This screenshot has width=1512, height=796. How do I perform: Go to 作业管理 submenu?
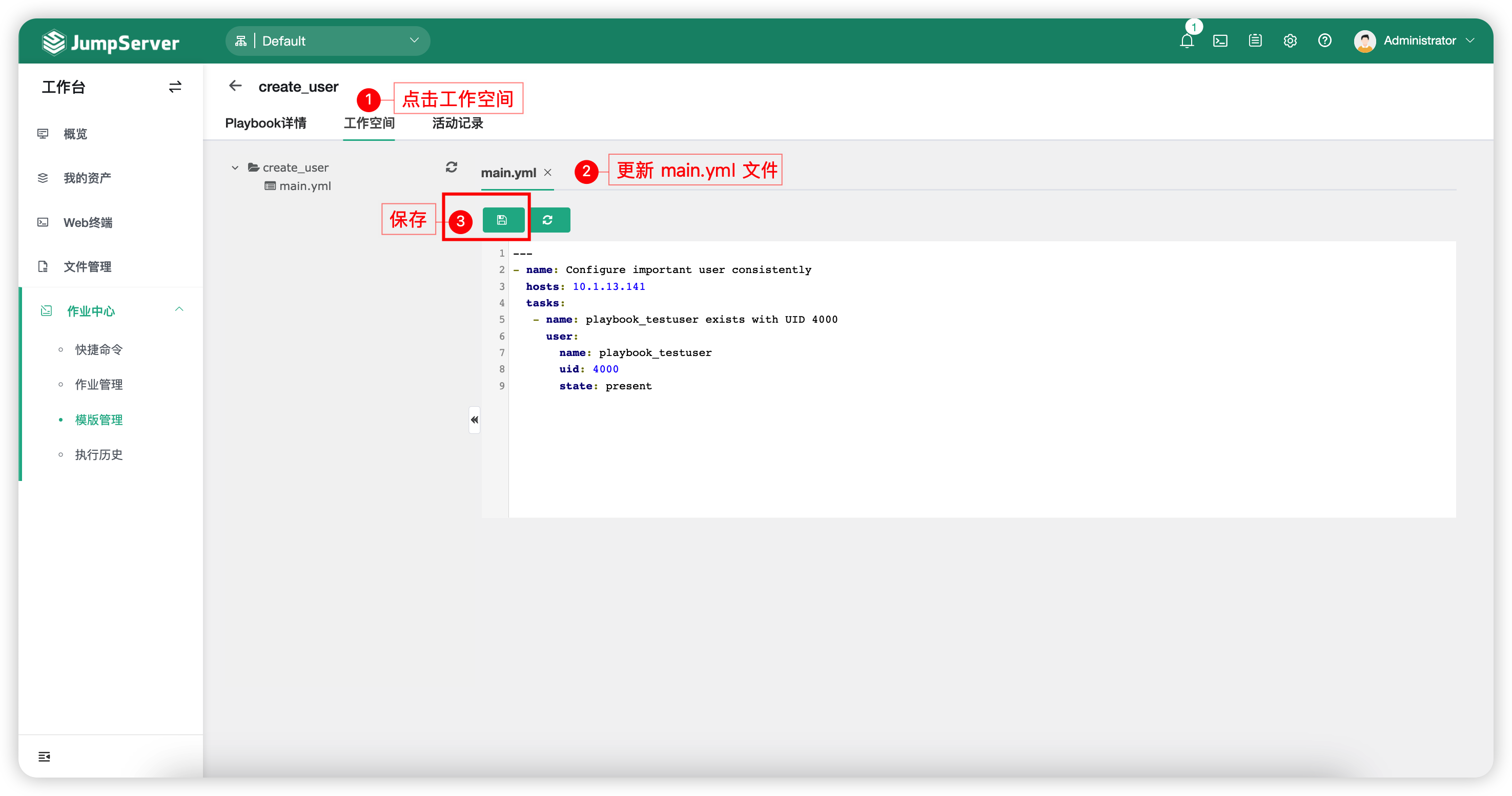tap(98, 385)
